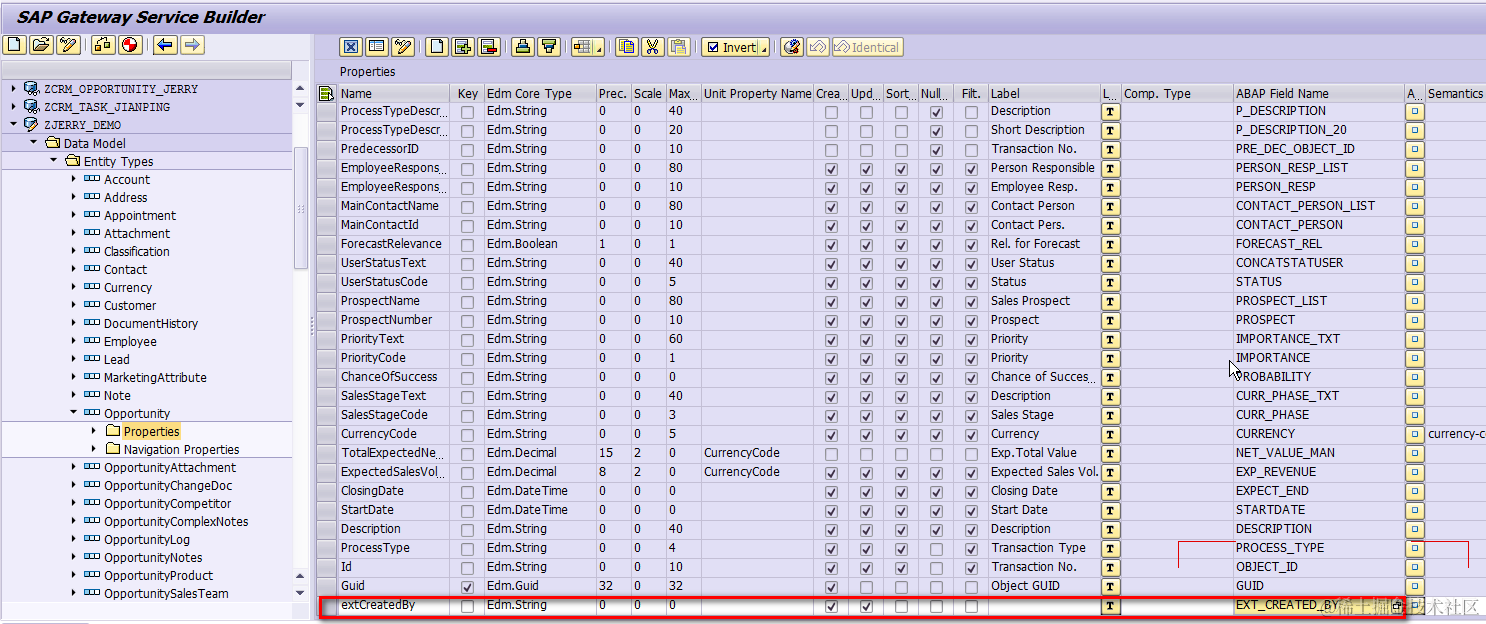
Task: Paste with the clipboard icon
Action: coord(679,47)
